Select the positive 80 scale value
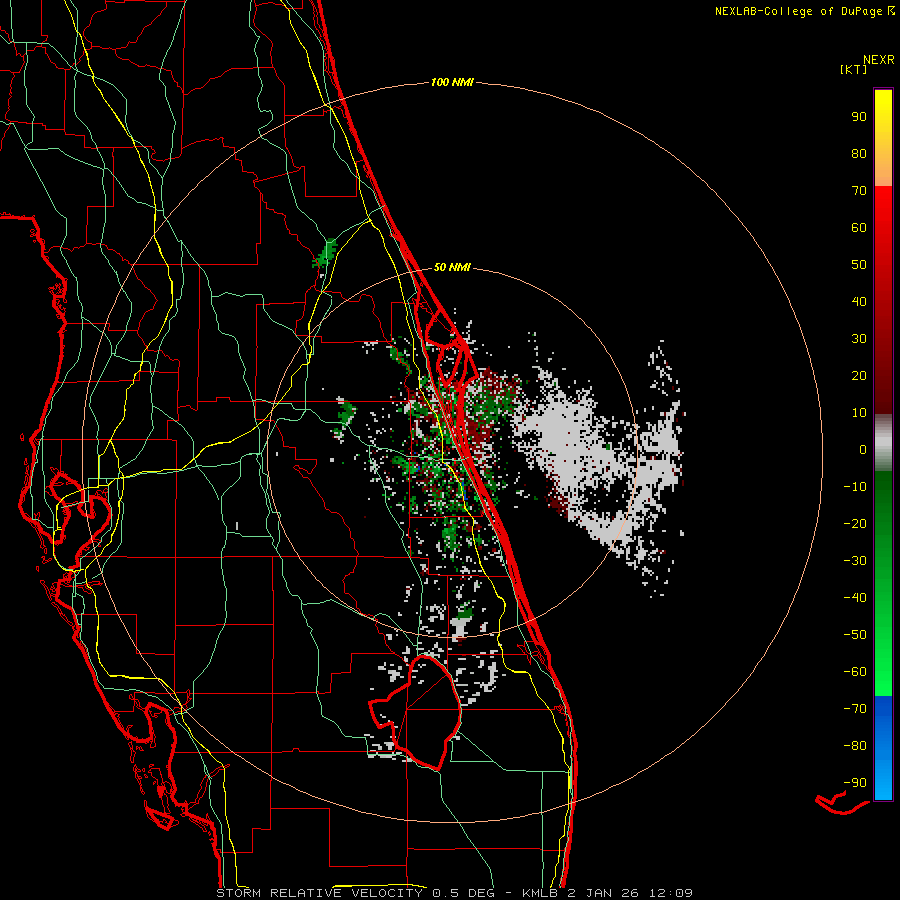The image size is (900, 900). [859, 154]
